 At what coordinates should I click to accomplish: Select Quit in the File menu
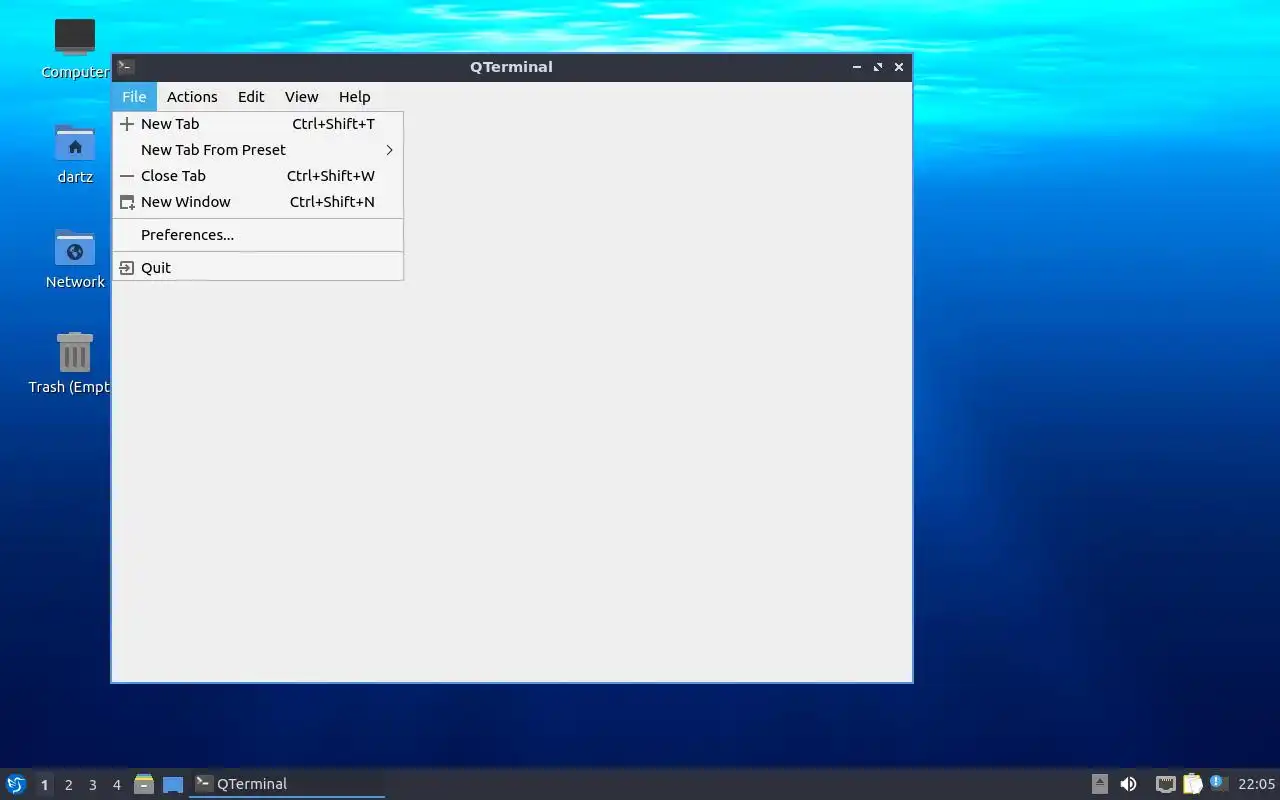click(258, 268)
